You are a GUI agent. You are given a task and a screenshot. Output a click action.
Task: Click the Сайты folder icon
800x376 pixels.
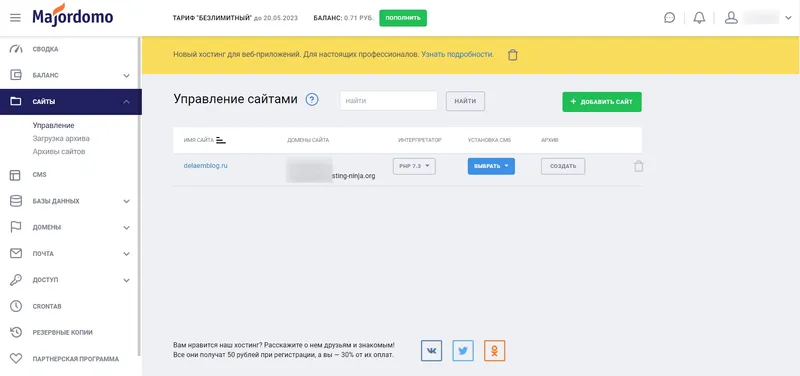point(16,102)
